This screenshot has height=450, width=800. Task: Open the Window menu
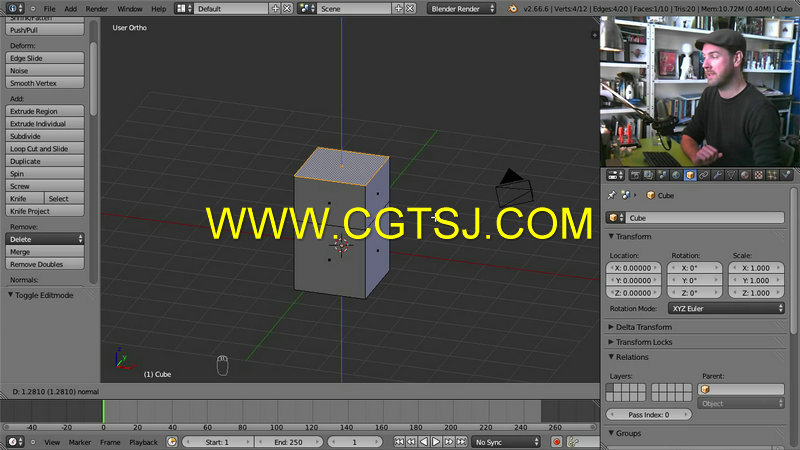[130, 9]
